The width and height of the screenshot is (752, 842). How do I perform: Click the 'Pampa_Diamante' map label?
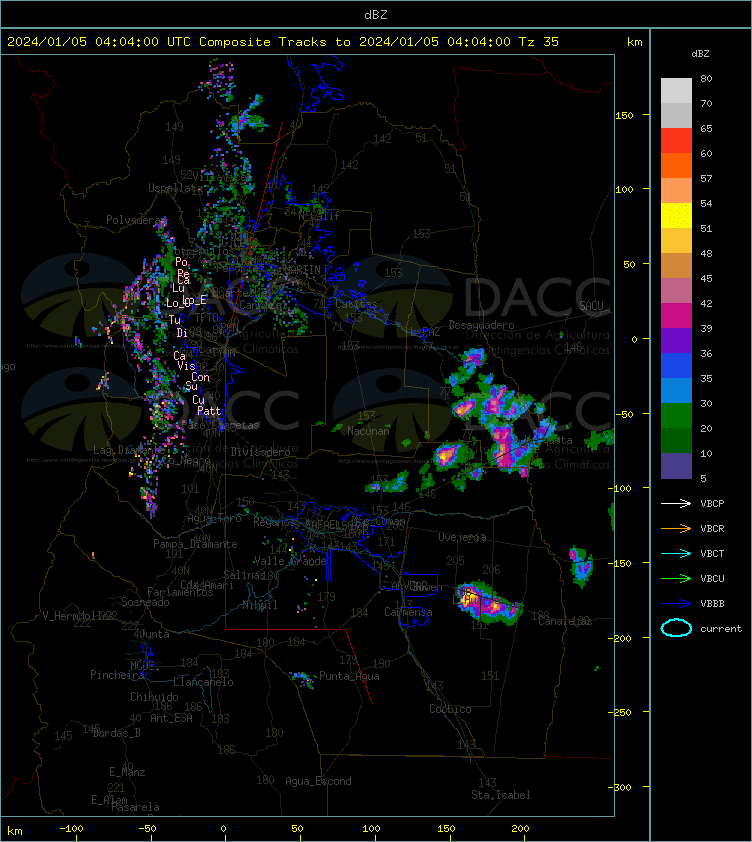tap(195, 544)
